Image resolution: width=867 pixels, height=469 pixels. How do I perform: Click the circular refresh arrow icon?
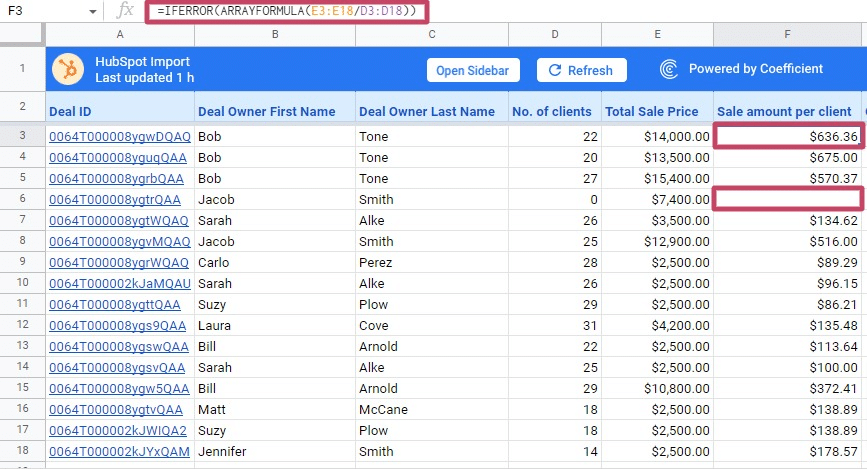click(x=553, y=70)
